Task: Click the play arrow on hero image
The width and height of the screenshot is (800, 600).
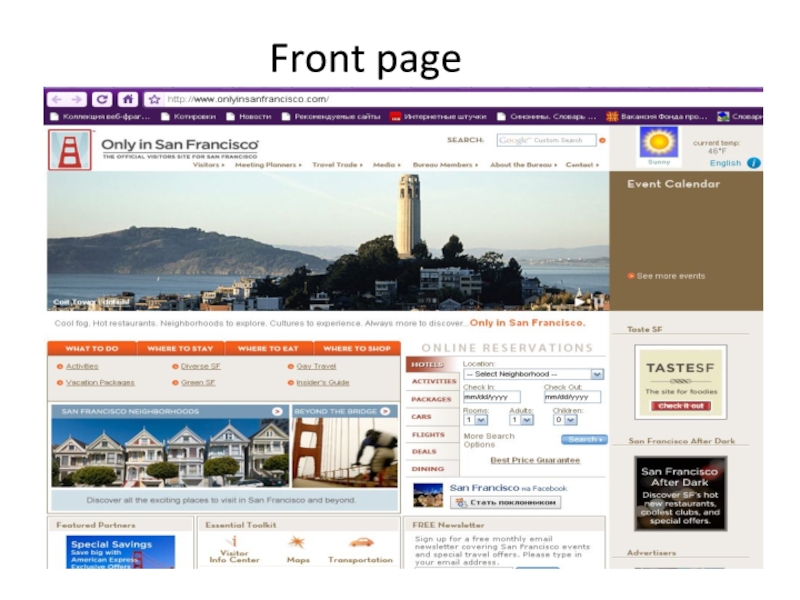Action: click(580, 301)
